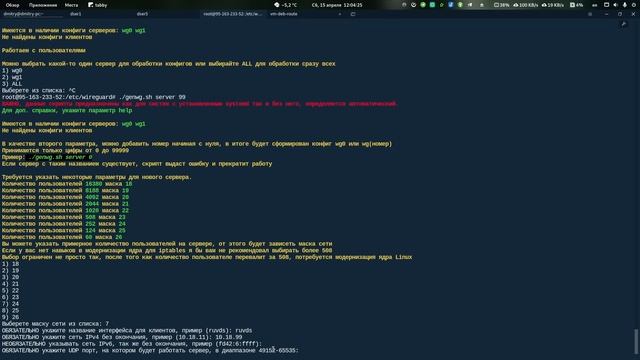Open the keyboard layout indicator 'en'
This screenshot has width=640, height=360.
coord(594,5)
